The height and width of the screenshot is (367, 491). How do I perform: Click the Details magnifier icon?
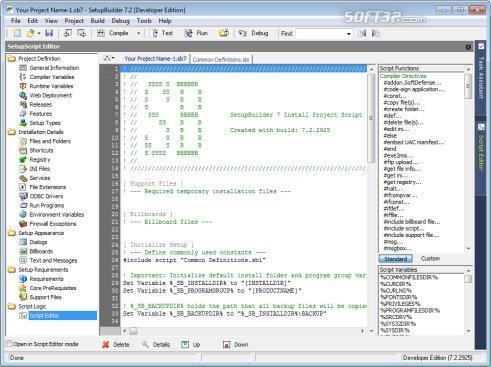145,344
